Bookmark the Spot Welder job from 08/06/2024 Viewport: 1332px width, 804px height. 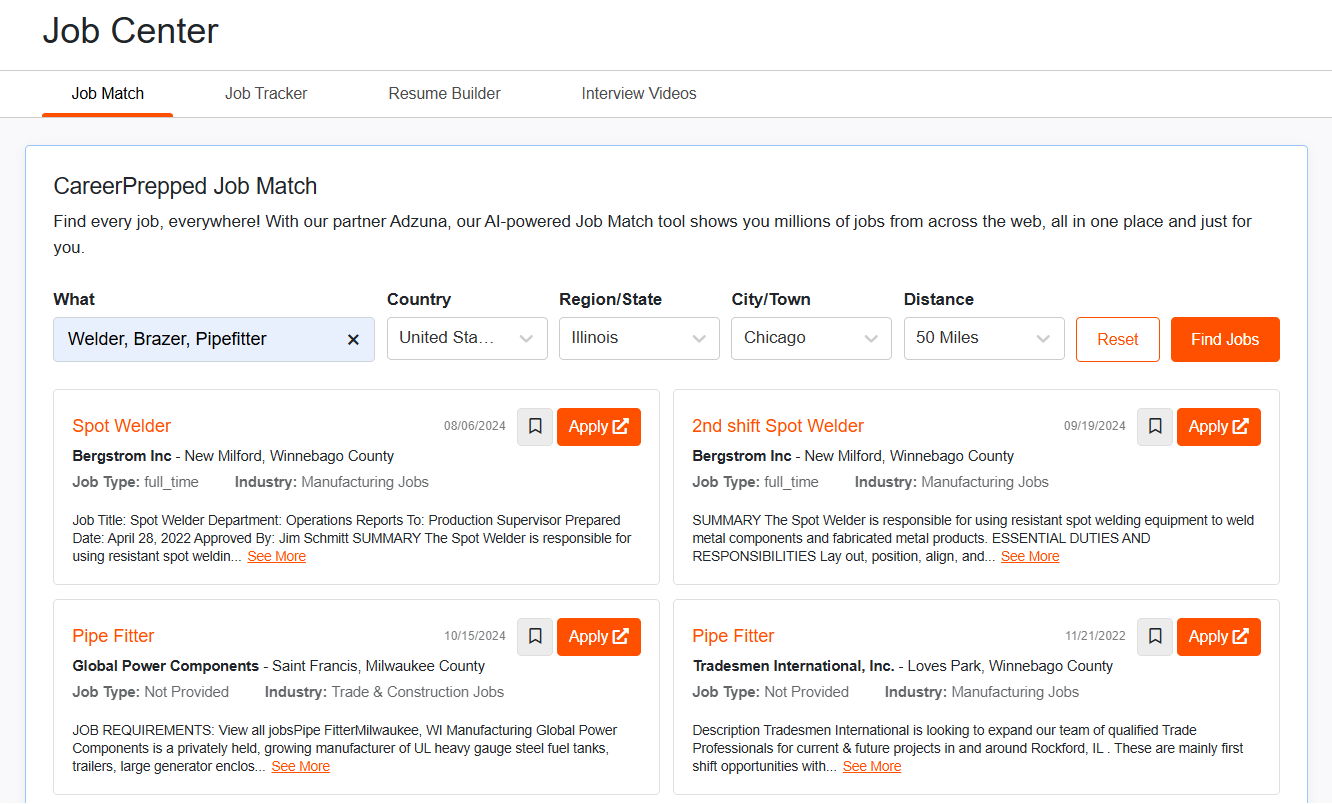coord(535,427)
